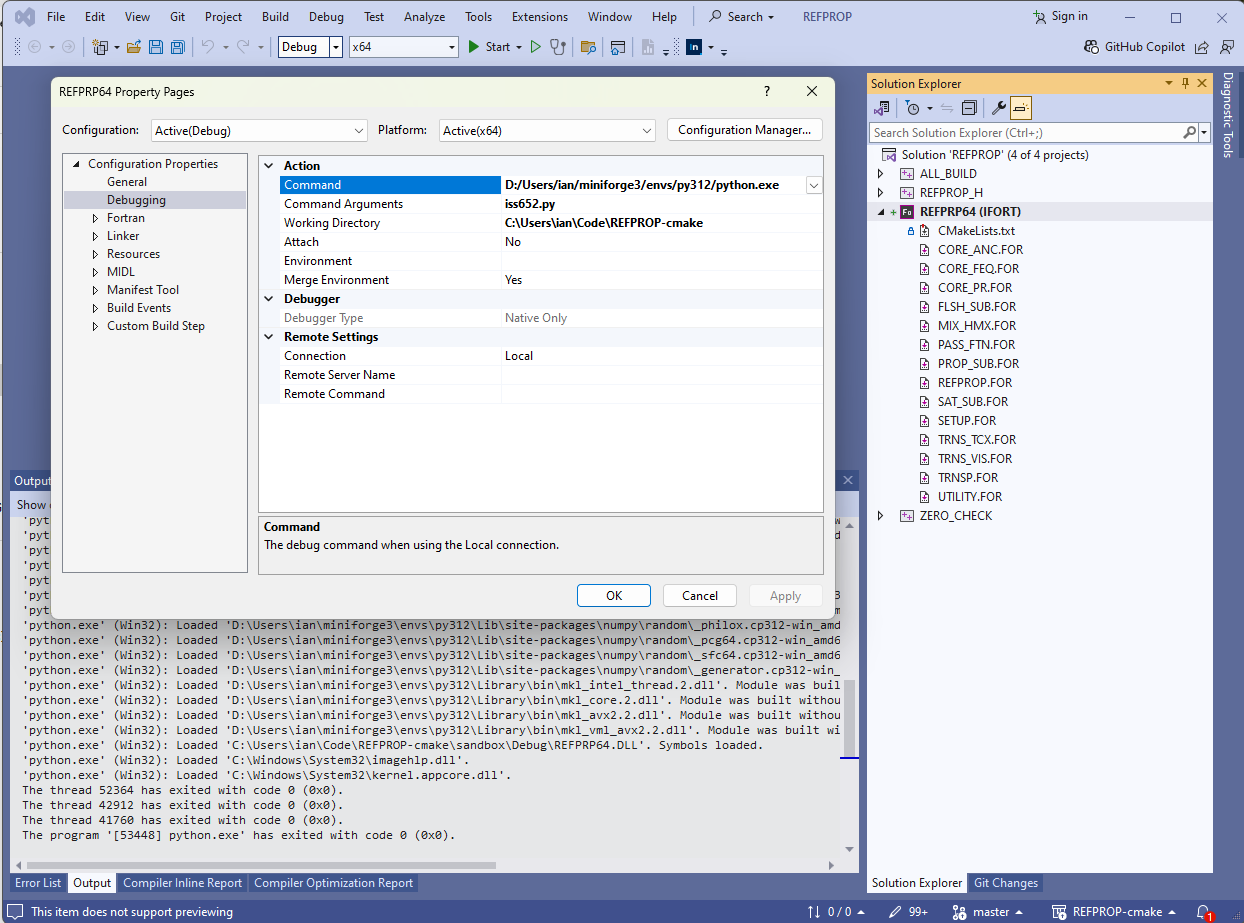The height and width of the screenshot is (923, 1244).
Task: Click the green Start debugging play icon
Action: point(475,47)
